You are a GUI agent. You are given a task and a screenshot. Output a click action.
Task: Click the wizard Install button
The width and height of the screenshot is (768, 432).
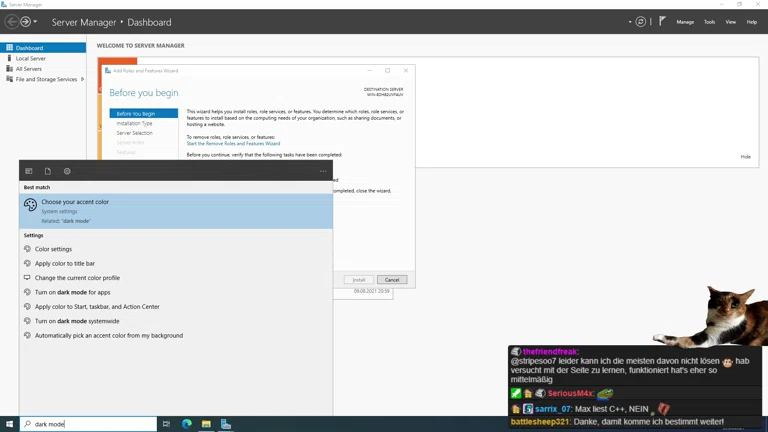coord(359,280)
